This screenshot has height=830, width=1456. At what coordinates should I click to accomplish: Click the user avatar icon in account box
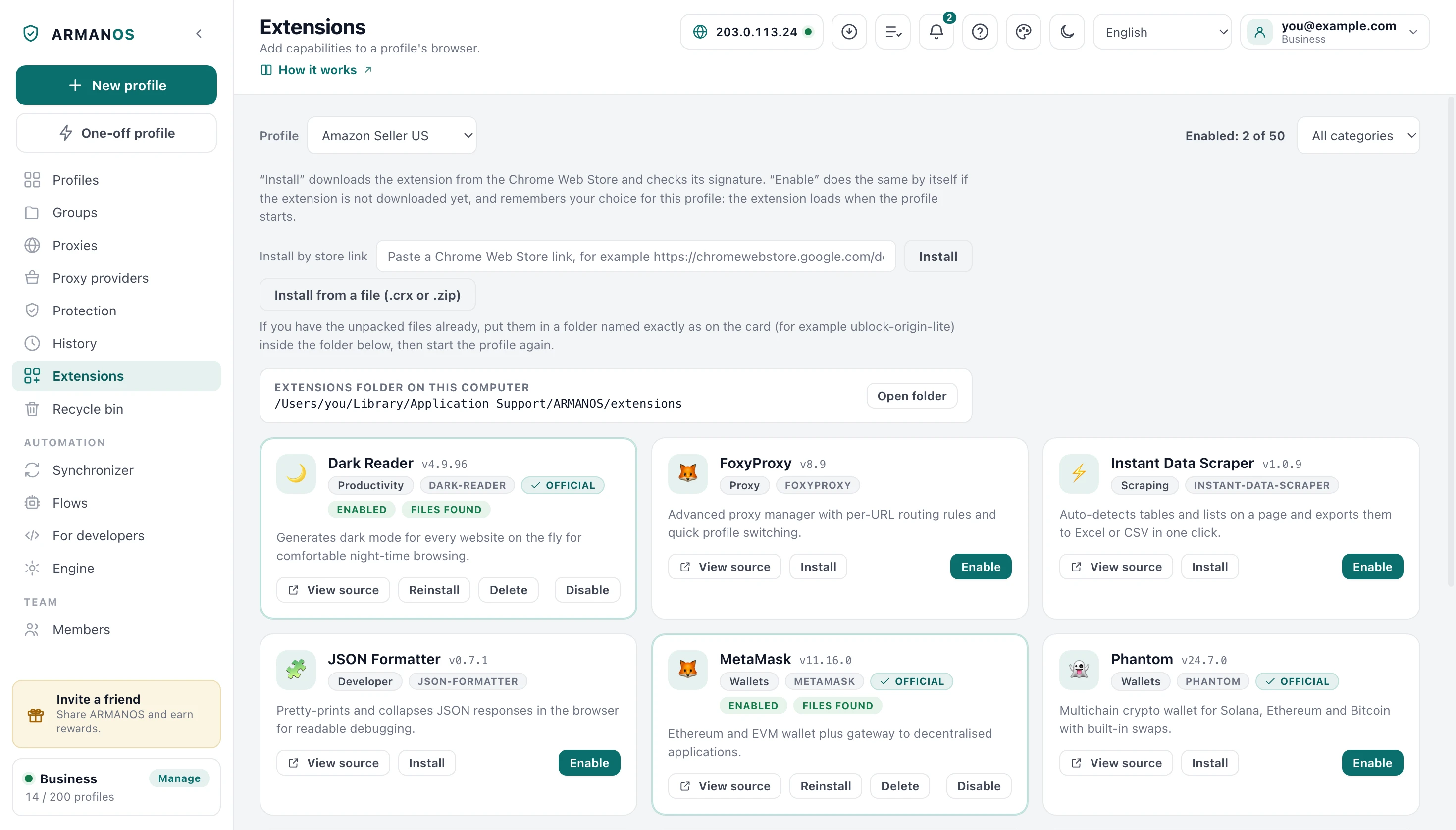coord(1260,32)
